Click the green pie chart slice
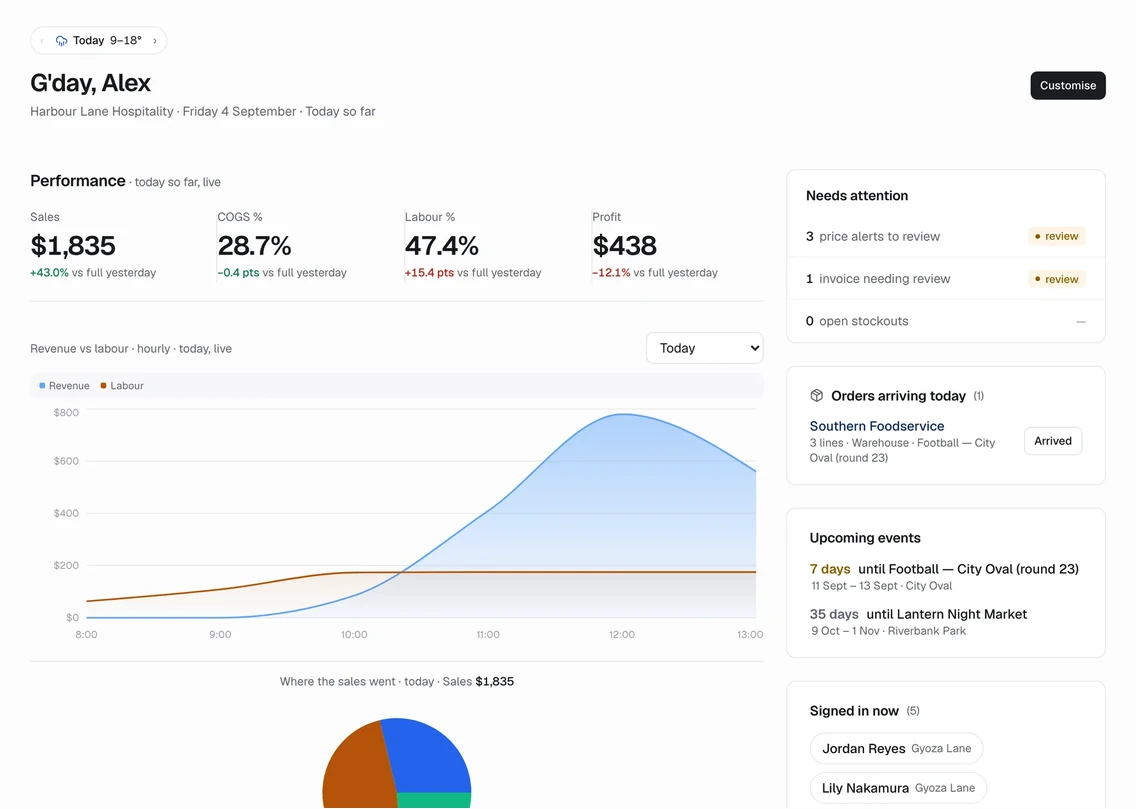Image resolution: width=1136 pixels, height=809 pixels. point(435,800)
